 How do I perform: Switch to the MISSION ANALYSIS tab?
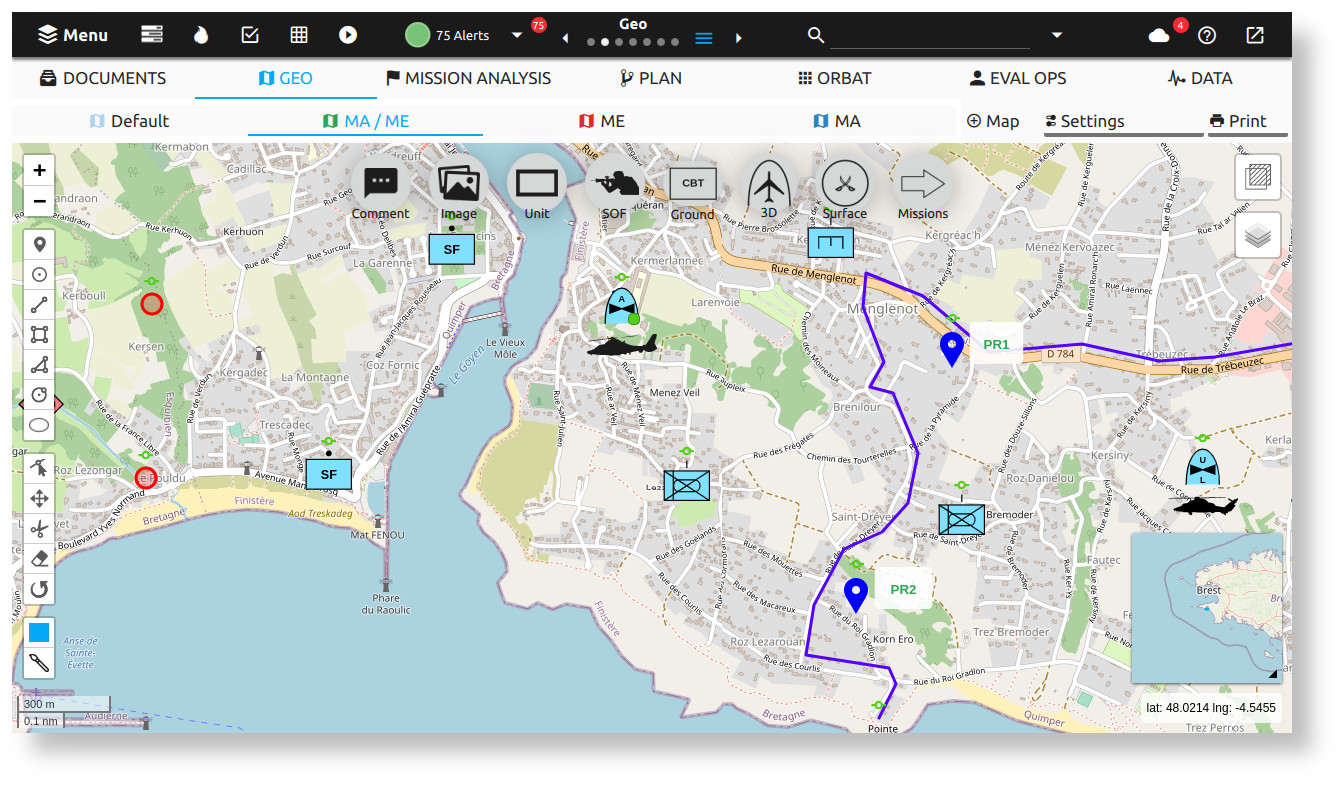pyautogui.click(x=468, y=78)
